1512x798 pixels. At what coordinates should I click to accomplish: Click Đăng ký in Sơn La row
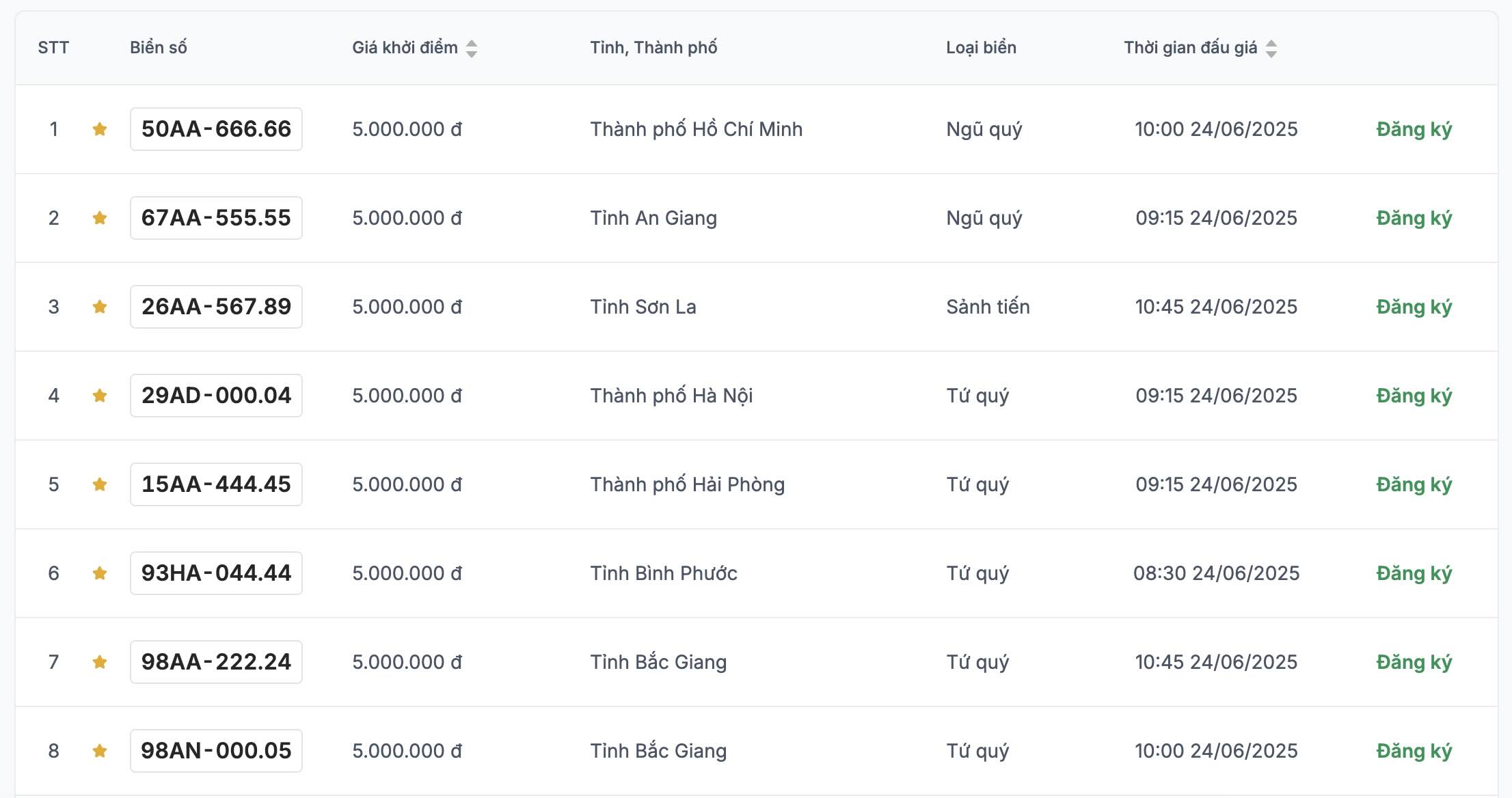[1414, 307]
